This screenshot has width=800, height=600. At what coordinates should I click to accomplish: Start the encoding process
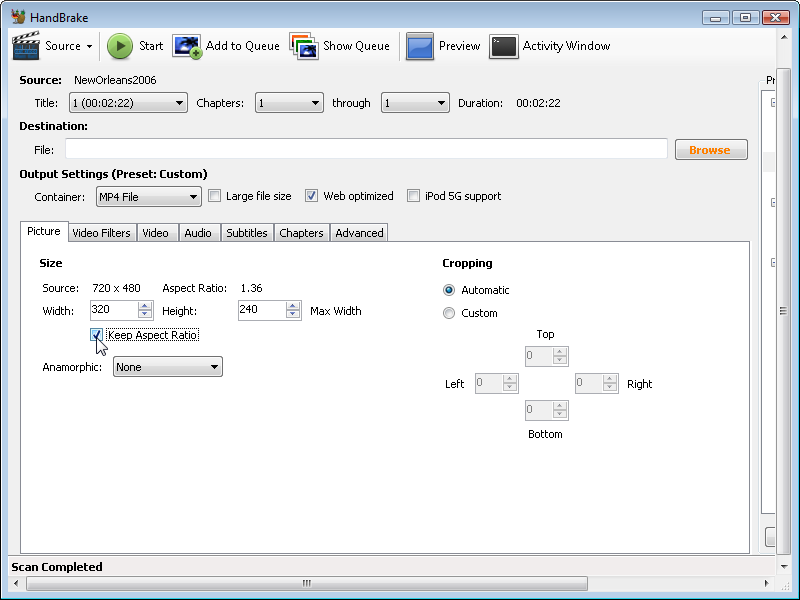pos(135,46)
